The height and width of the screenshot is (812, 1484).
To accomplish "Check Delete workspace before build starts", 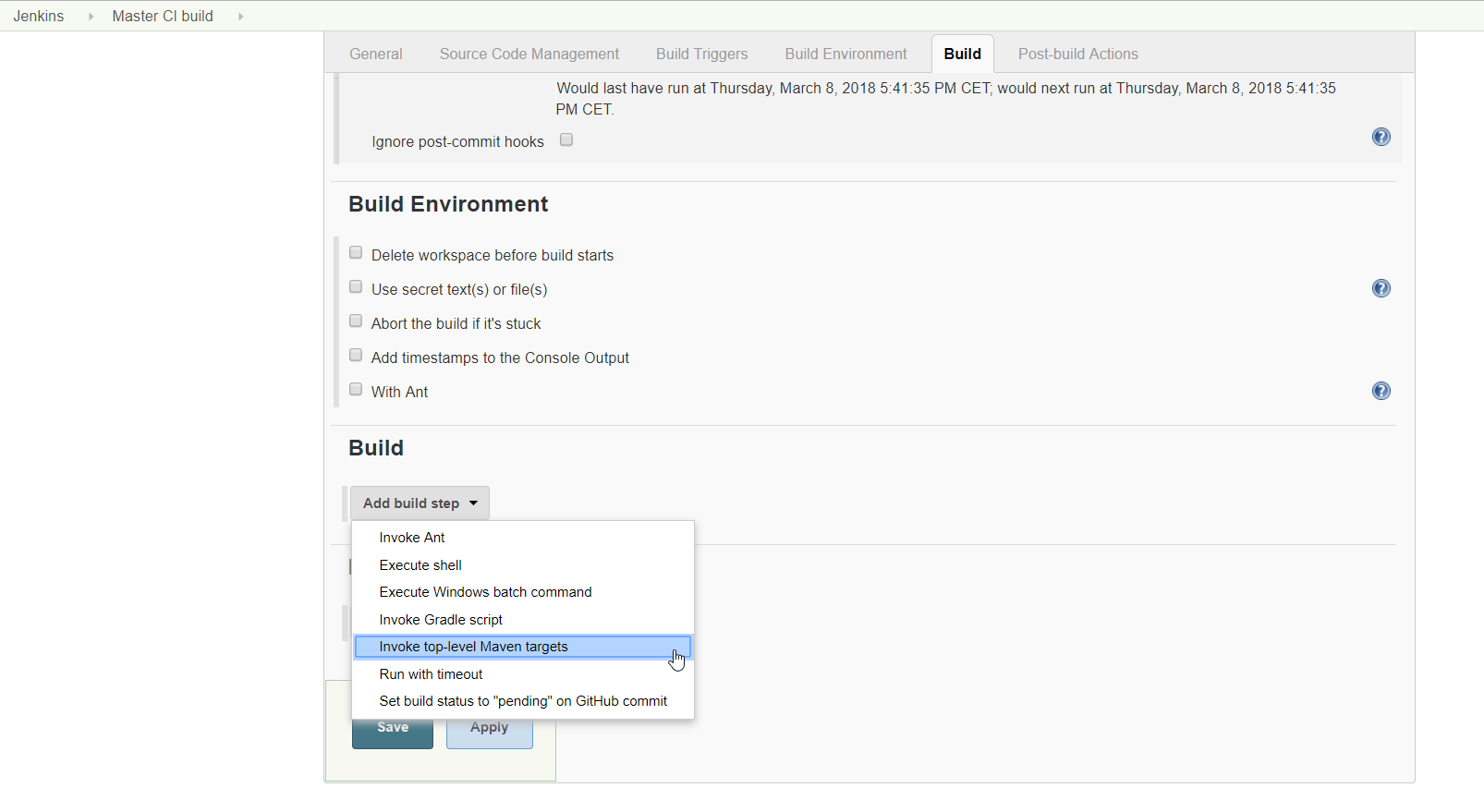I will coord(356,253).
